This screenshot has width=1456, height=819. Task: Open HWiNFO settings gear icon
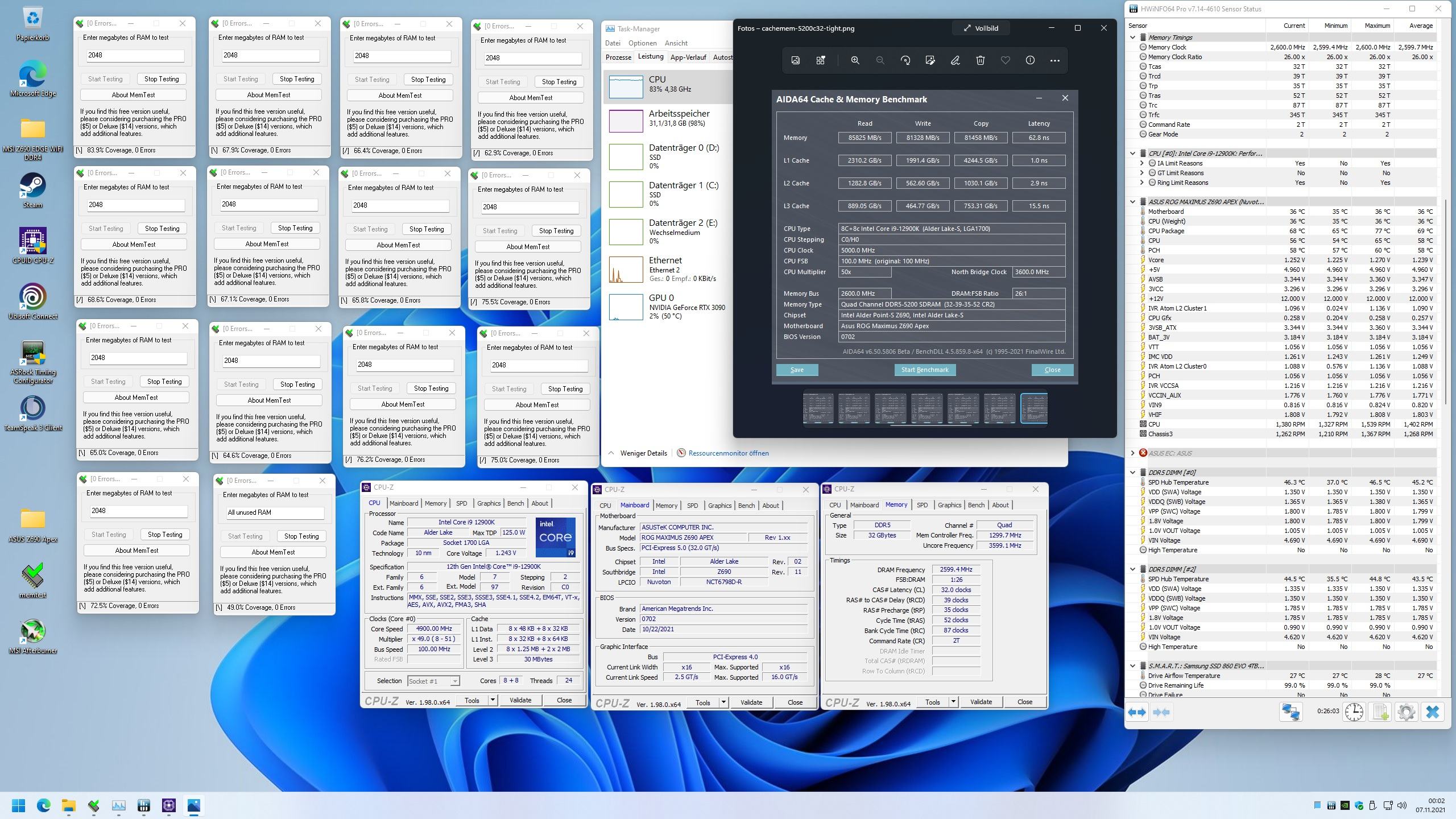[x=1406, y=712]
